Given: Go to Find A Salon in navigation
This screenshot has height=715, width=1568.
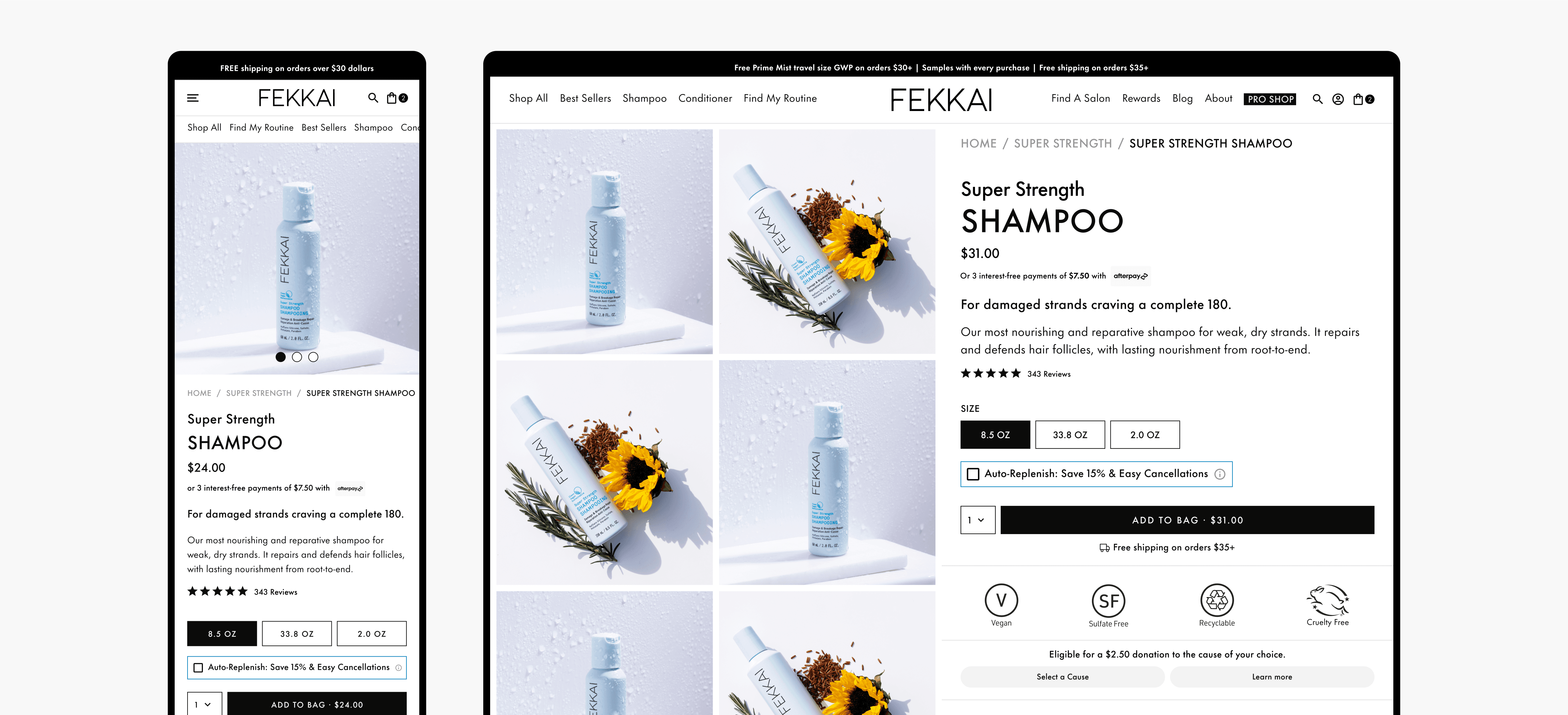Looking at the screenshot, I should (x=1080, y=98).
